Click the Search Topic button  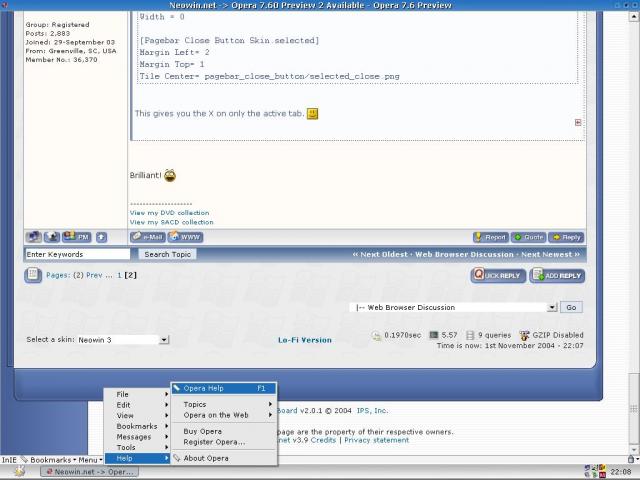[x=168, y=254]
